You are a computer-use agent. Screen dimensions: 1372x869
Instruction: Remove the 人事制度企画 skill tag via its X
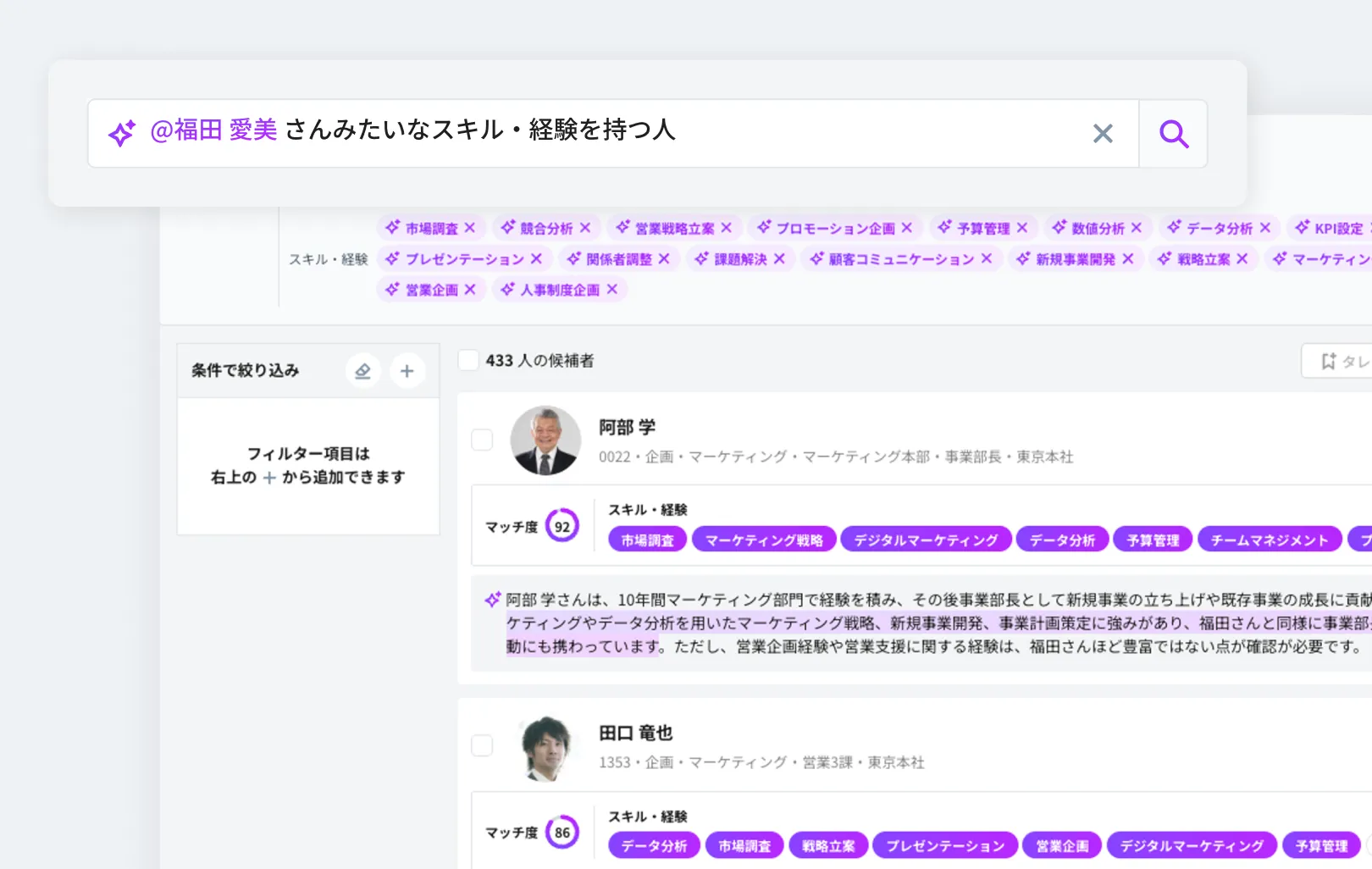point(611,289)
